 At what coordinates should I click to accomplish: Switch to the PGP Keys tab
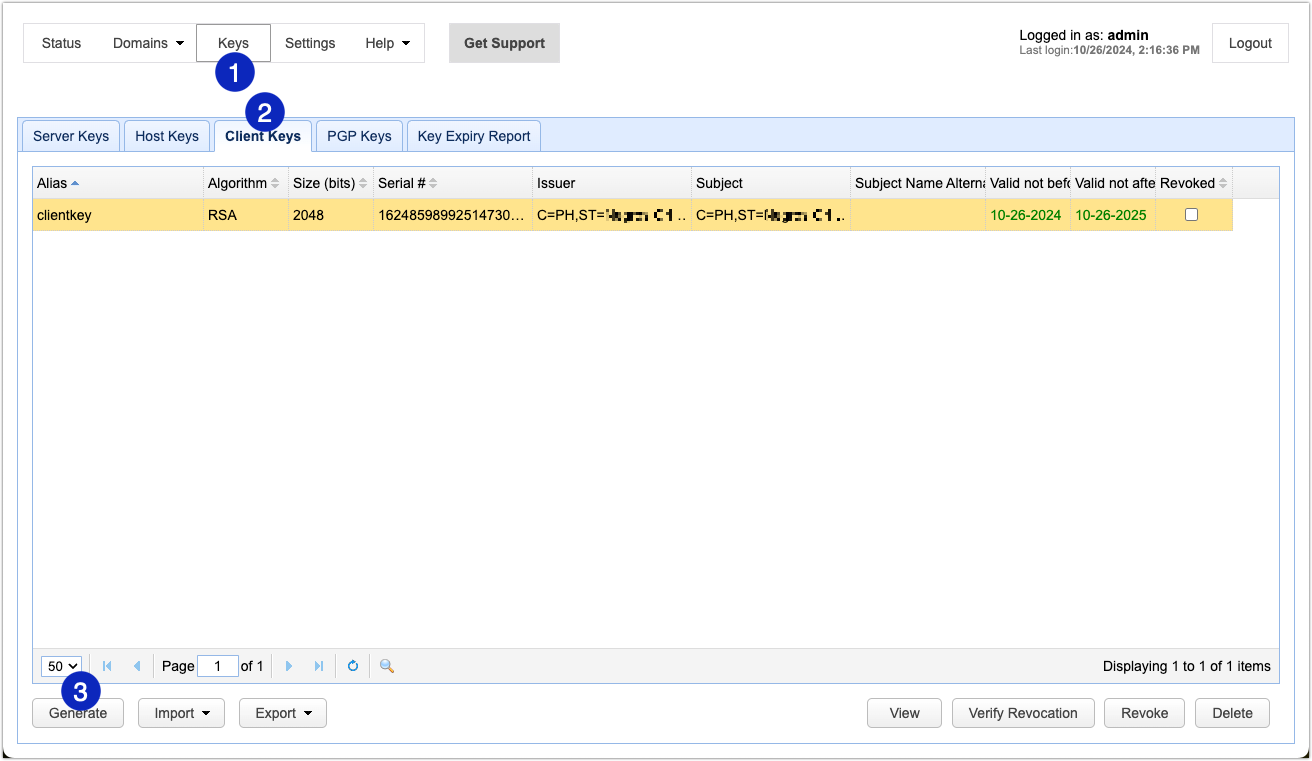pos(359,136)
